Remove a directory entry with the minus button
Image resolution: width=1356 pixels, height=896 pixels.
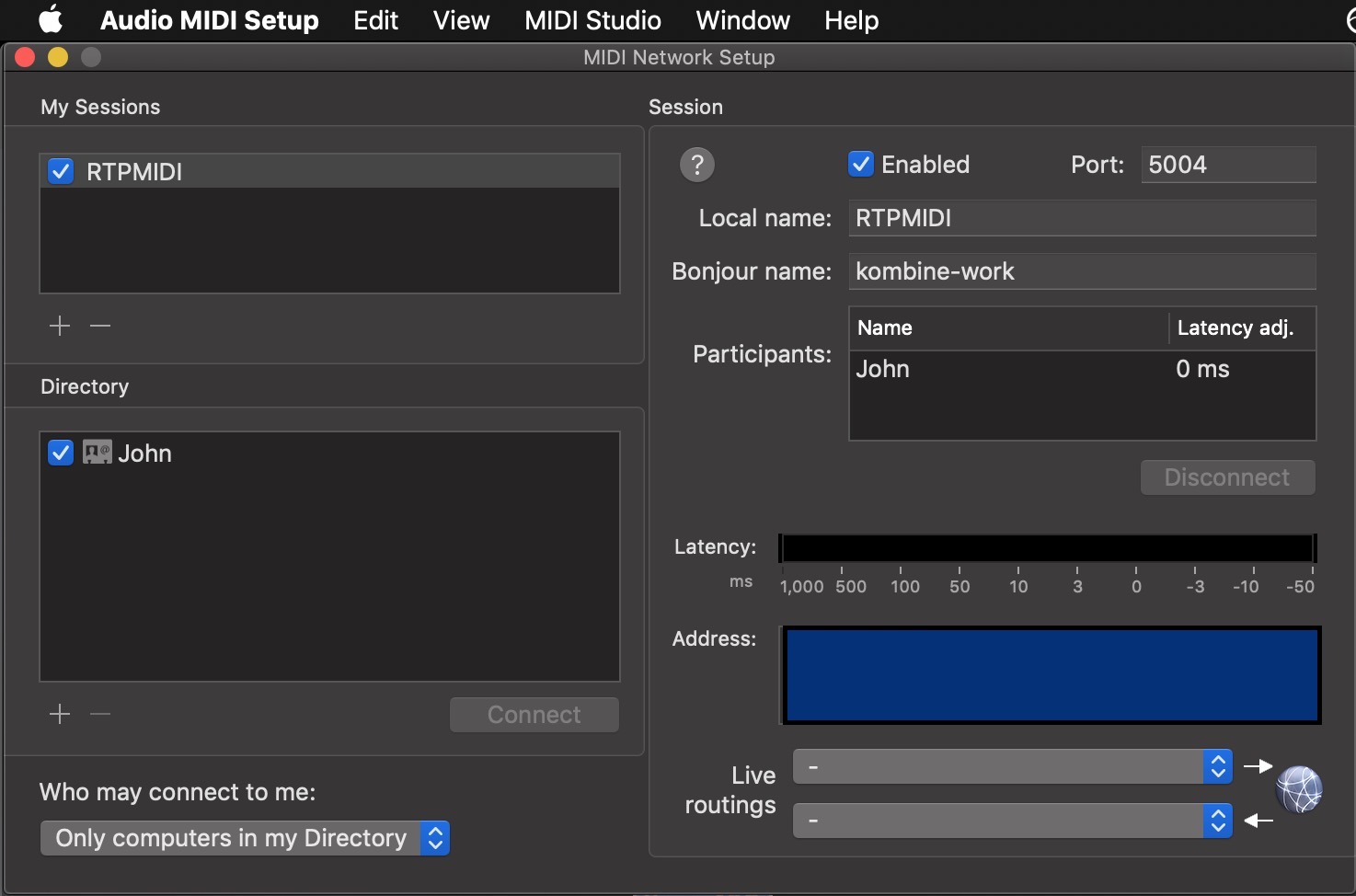tap(100, 714)
